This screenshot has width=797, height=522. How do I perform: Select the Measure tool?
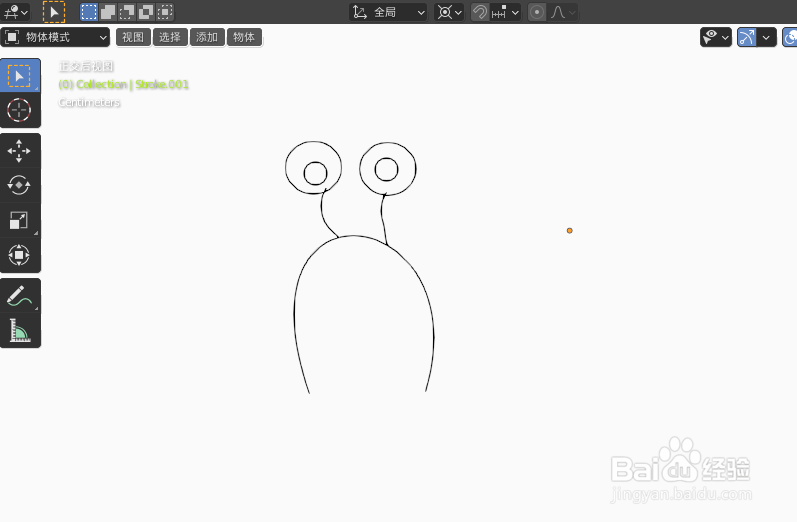(x=19, y=330)
